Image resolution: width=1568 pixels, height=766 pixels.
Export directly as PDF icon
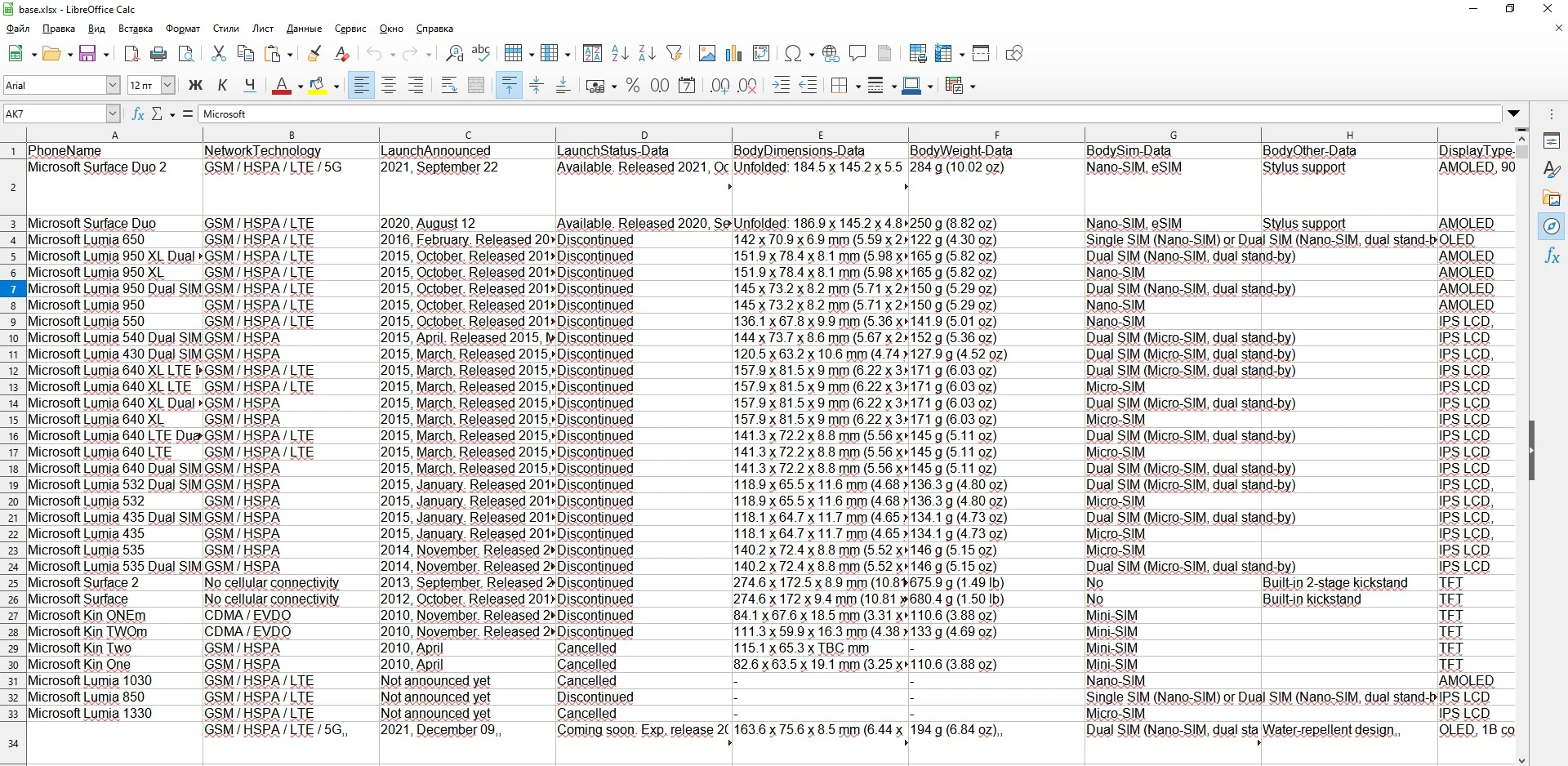point(131,54)
